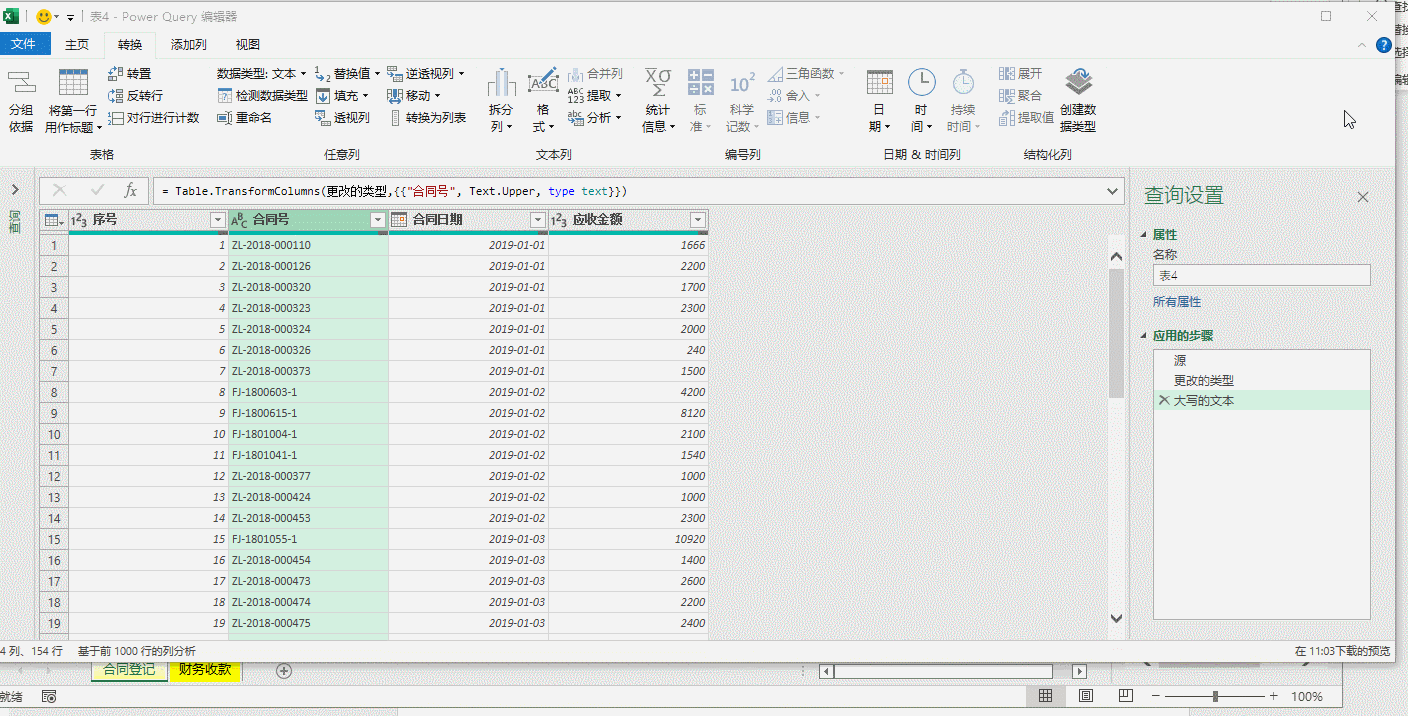Close the Query Settings (查询设置) pane

click(x=1362, y=198)
